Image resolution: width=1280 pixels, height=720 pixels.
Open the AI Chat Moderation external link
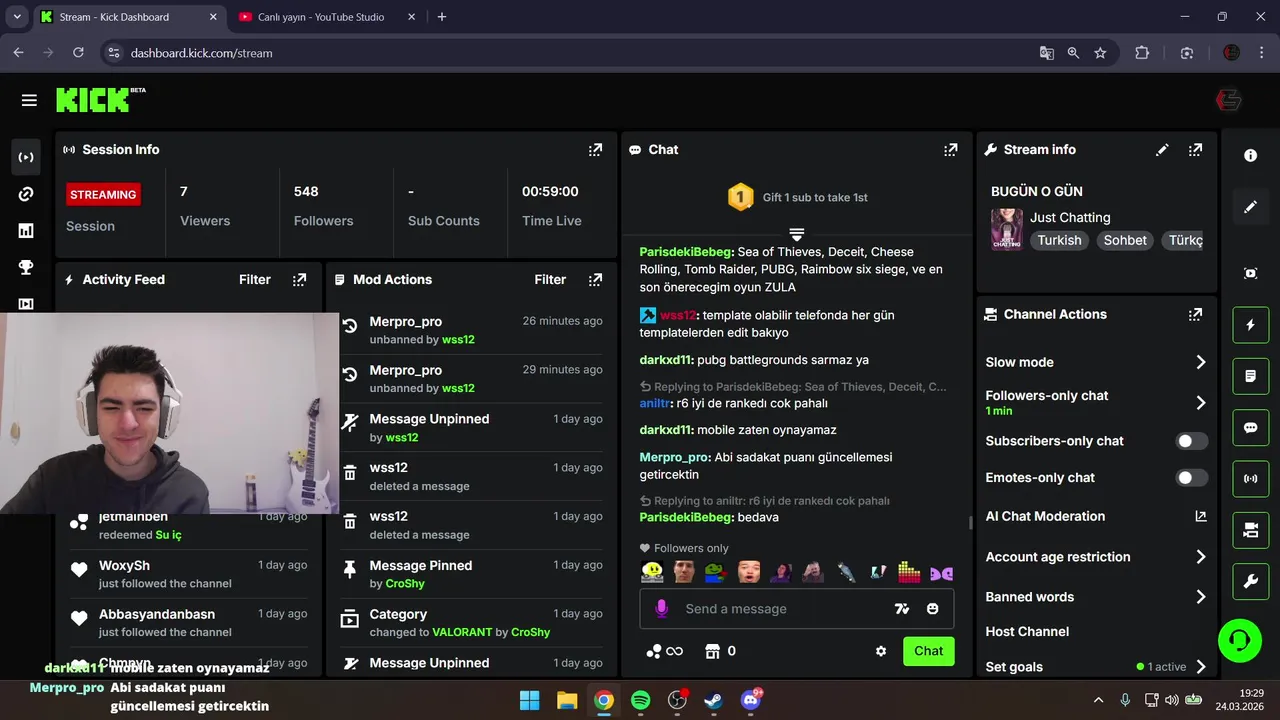[1200, 516]
